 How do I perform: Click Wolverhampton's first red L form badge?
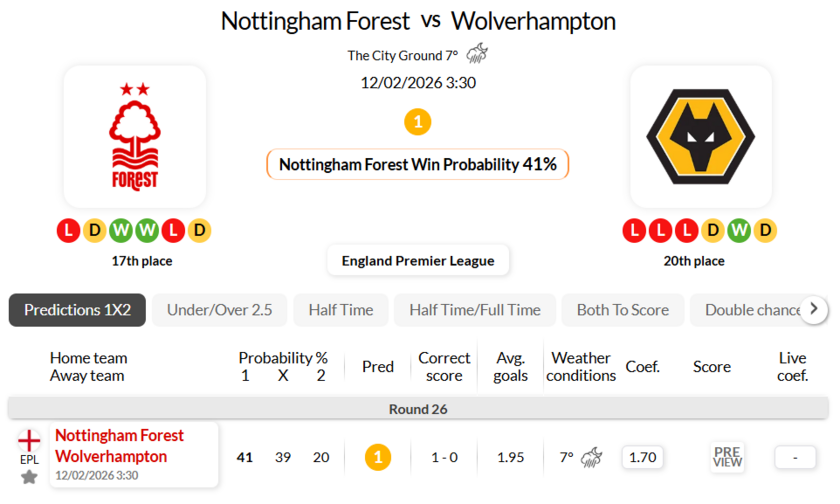634,231
